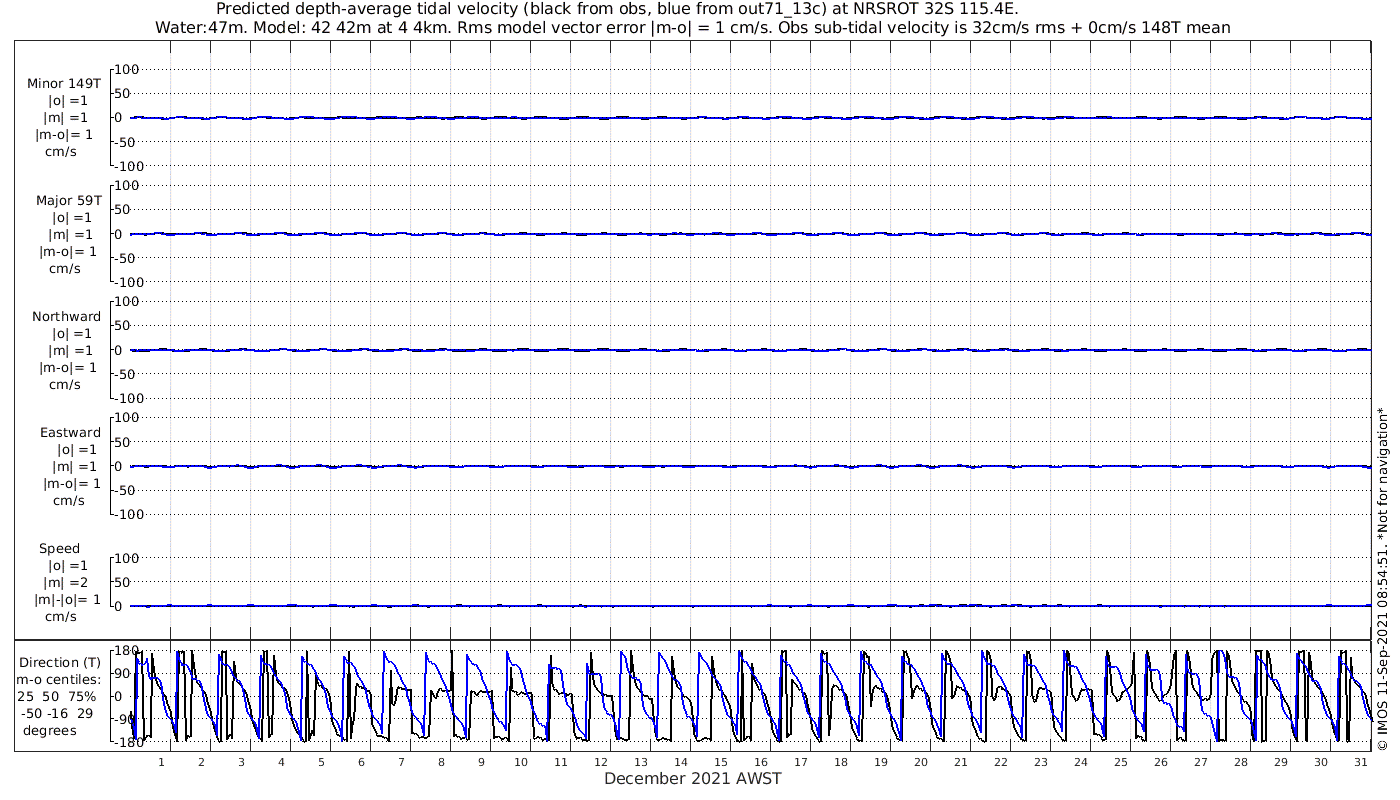The height and width of the screenshot is (800, 1400).
Task: Click day '15' on the date axis
Action: point(721,762)
